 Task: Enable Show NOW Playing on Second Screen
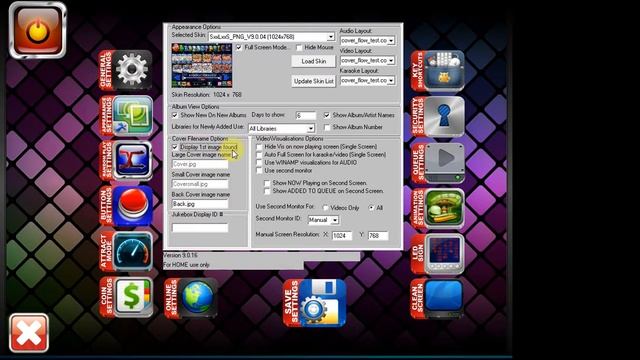pos(267,183)
